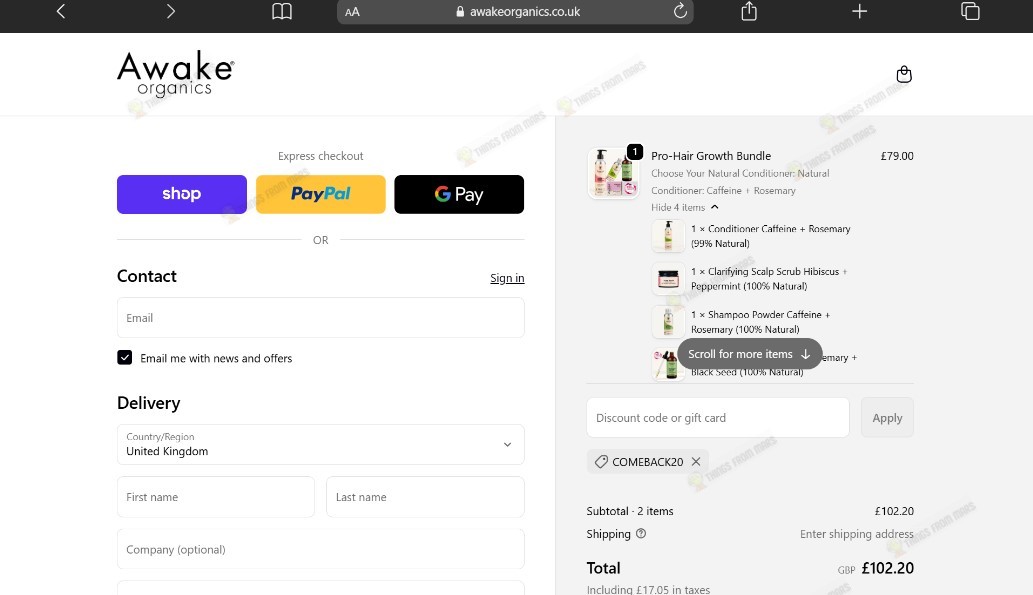Reload the page with the refresh icon
Screen dimensions: 1033x595
(x=680, y=11)
